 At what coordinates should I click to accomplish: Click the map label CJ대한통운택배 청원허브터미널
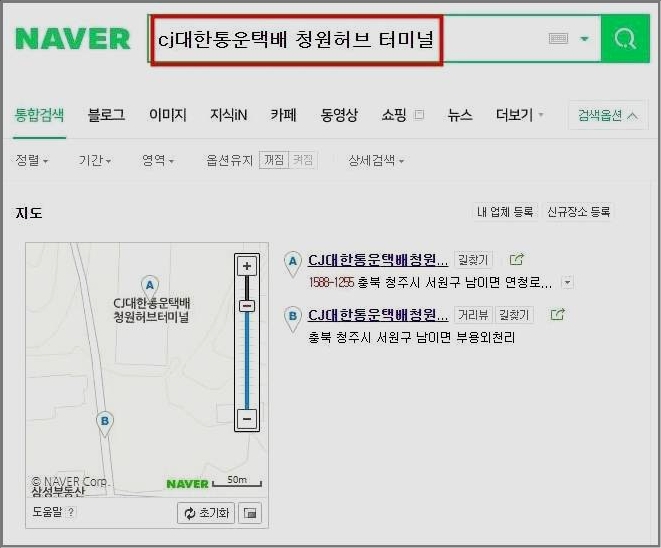[151, 310]
